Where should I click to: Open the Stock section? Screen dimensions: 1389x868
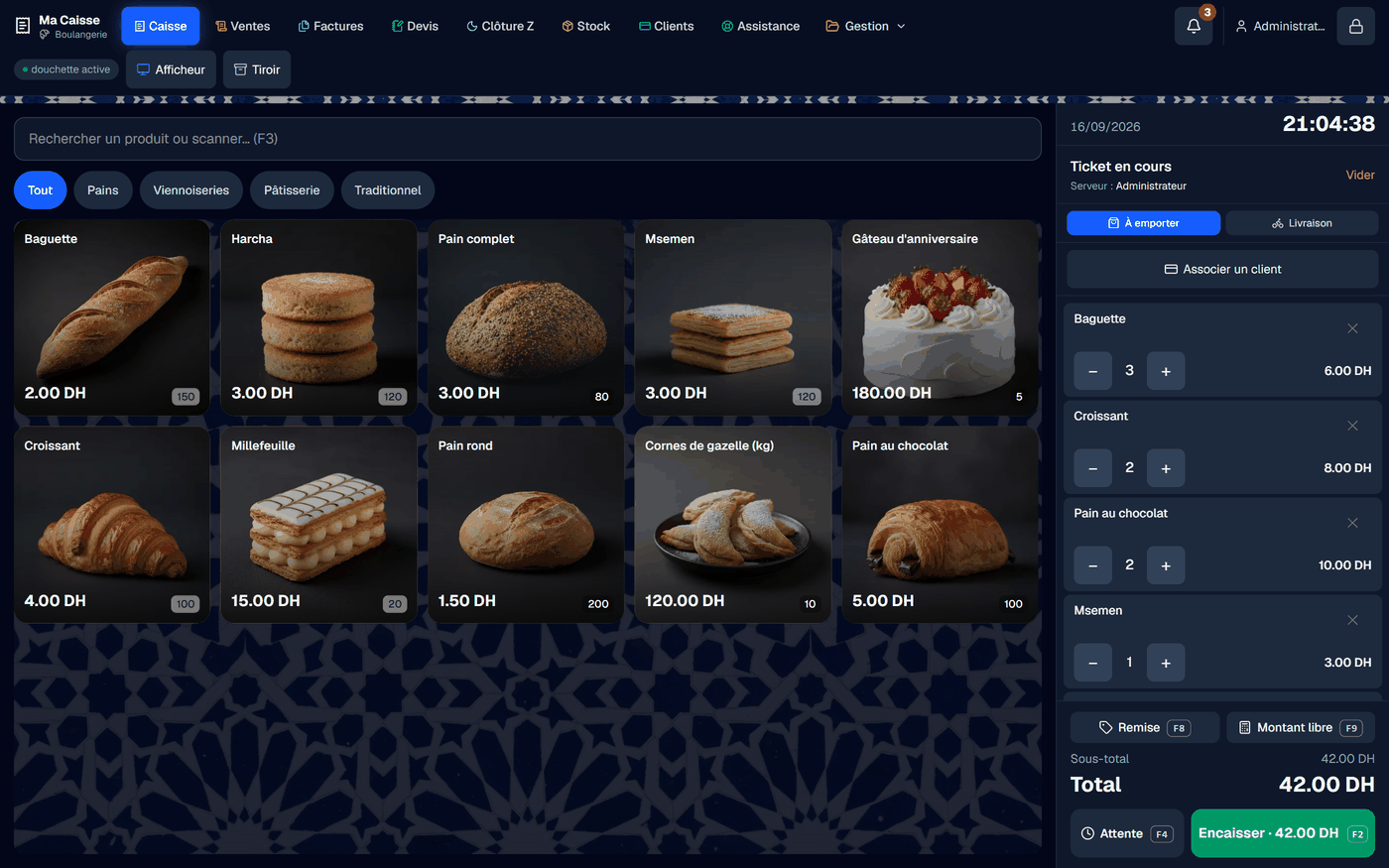coord(585,26)
